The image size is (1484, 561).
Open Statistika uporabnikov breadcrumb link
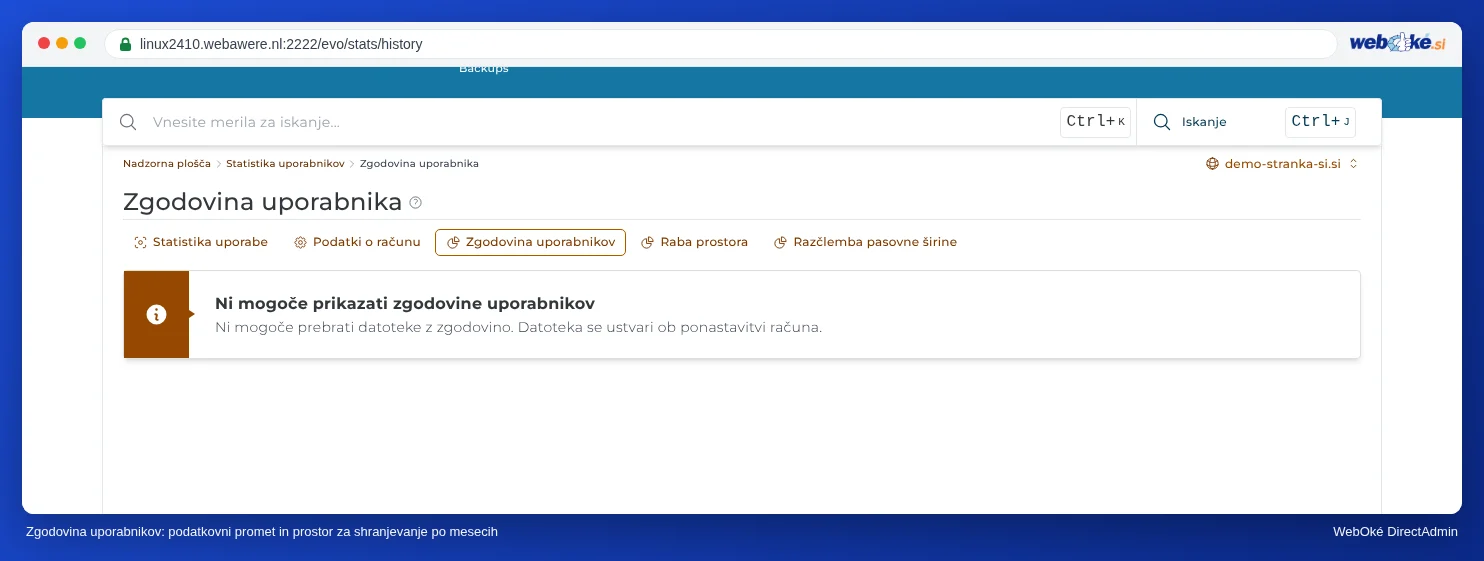pyautogui.click(x=285, y=163)
